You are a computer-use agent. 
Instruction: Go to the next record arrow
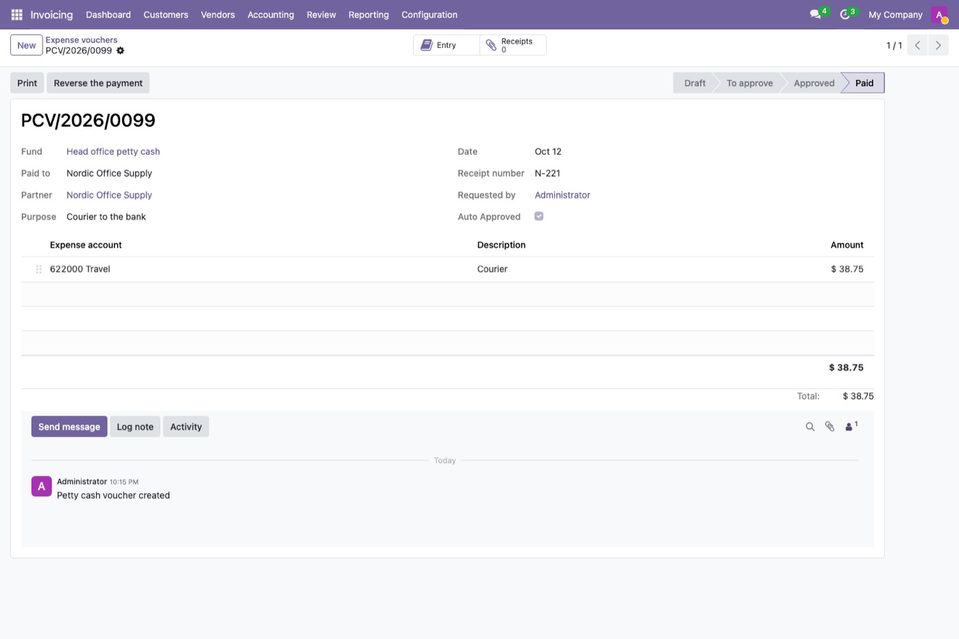[x=938, y=45]
